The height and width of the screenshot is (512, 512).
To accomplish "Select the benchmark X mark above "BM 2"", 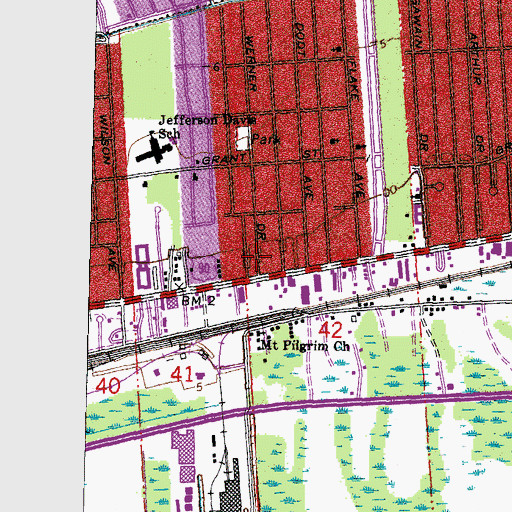I will click(180, 286).
